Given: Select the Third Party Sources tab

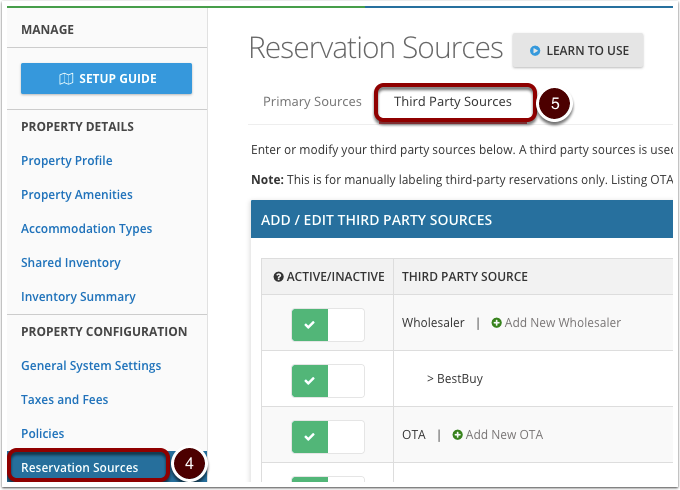Looking at the screenshot, I should click(453, 101).
